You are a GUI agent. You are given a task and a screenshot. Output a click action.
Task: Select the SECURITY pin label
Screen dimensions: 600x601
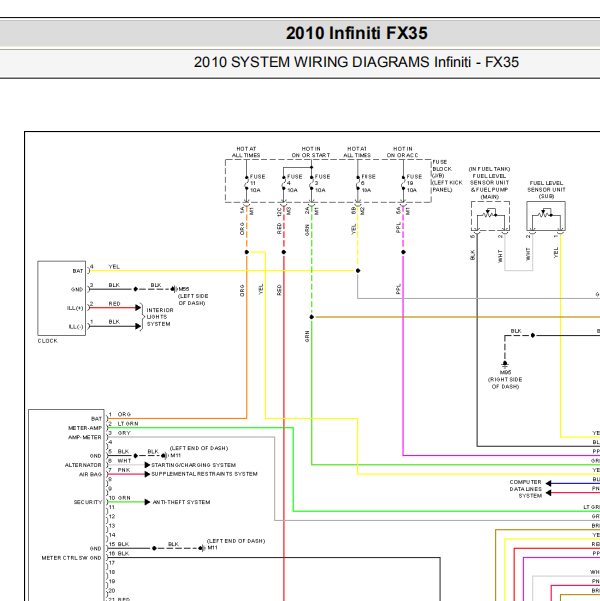pos(88,502)
